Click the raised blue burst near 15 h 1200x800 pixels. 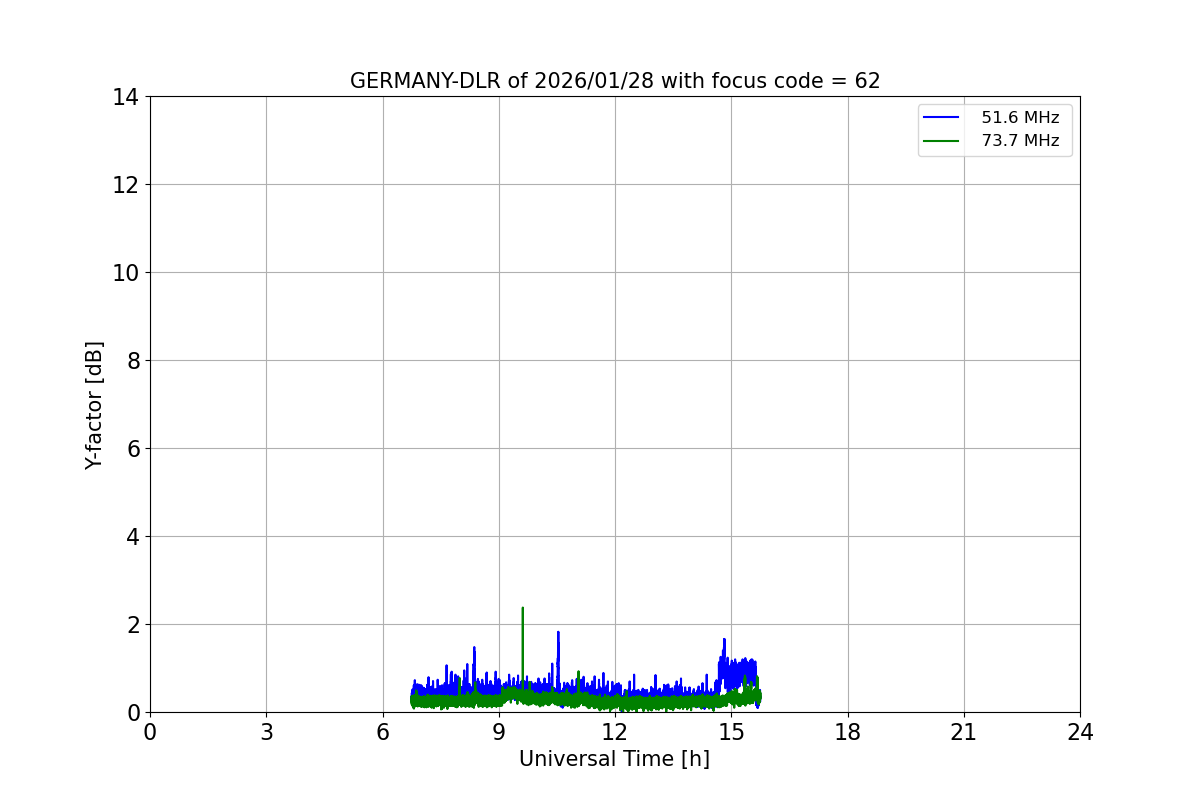pos(737,672)
